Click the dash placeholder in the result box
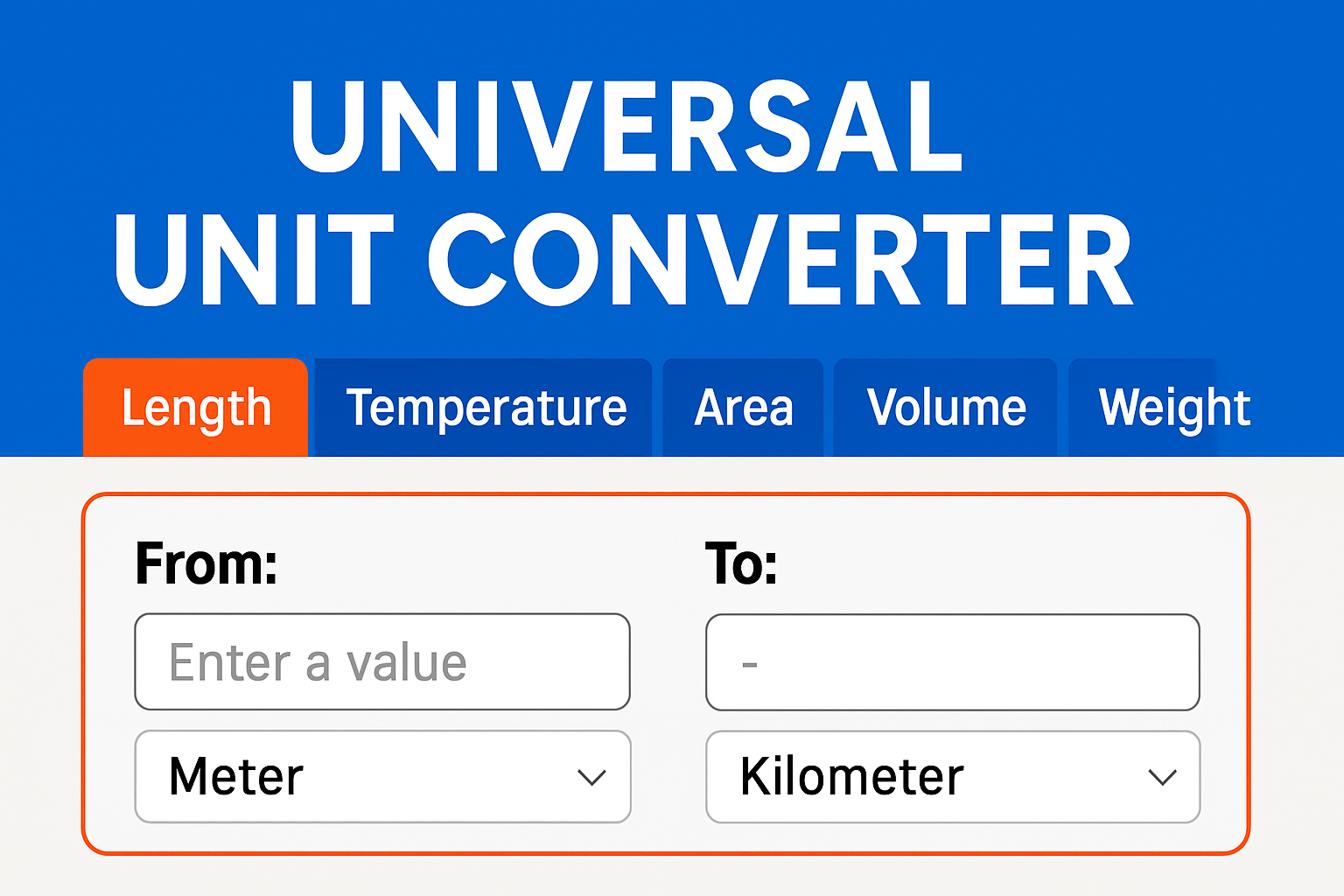The image size is (1344, 896). 750,665
